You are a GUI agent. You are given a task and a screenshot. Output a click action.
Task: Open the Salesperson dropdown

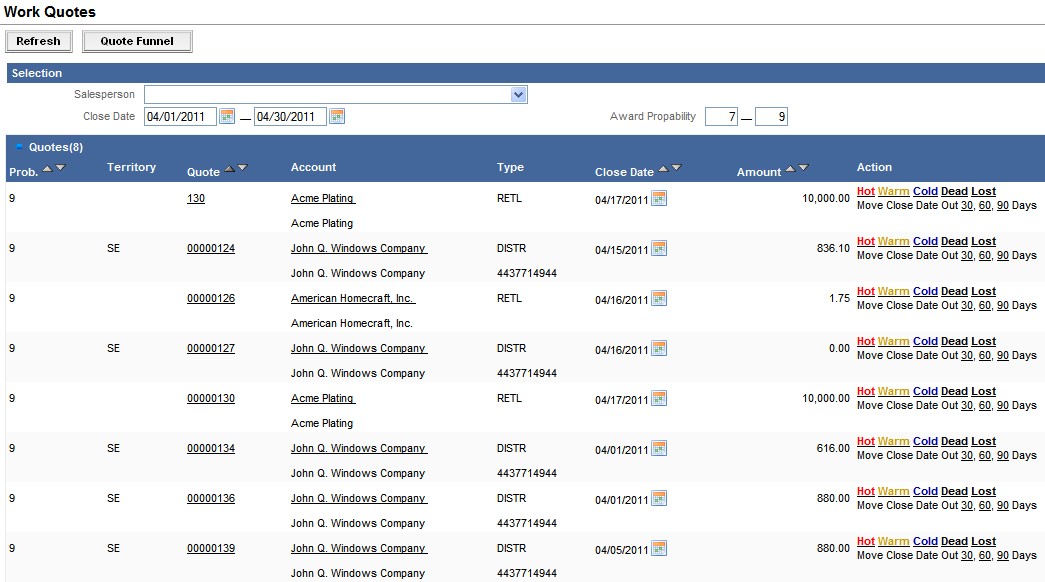coord(518,95)
